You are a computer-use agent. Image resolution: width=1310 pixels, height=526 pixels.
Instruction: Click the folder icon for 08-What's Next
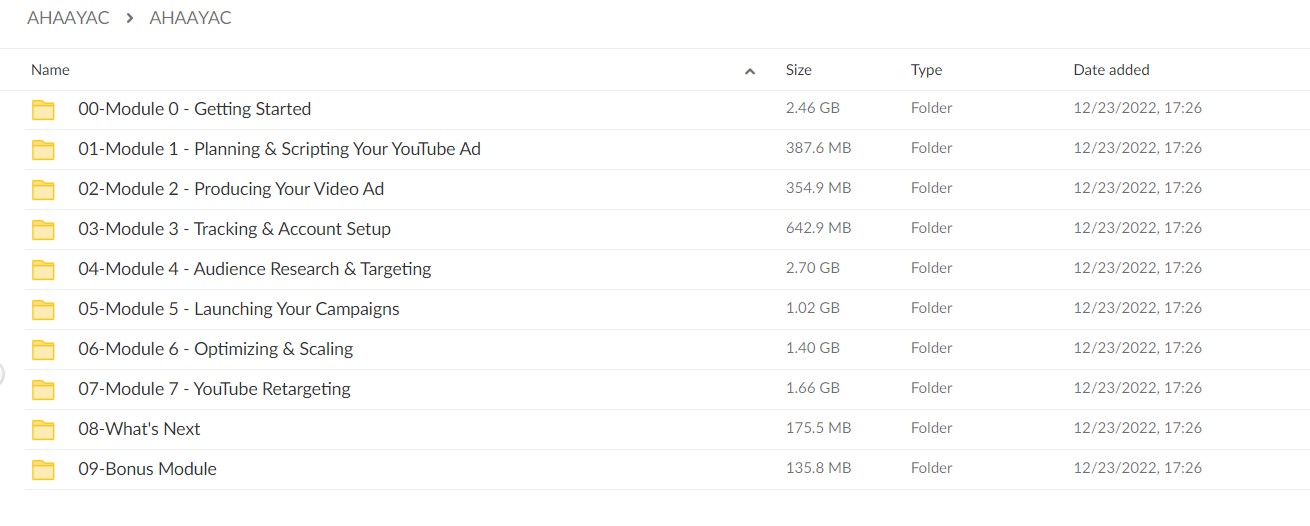tap(43, 430)
